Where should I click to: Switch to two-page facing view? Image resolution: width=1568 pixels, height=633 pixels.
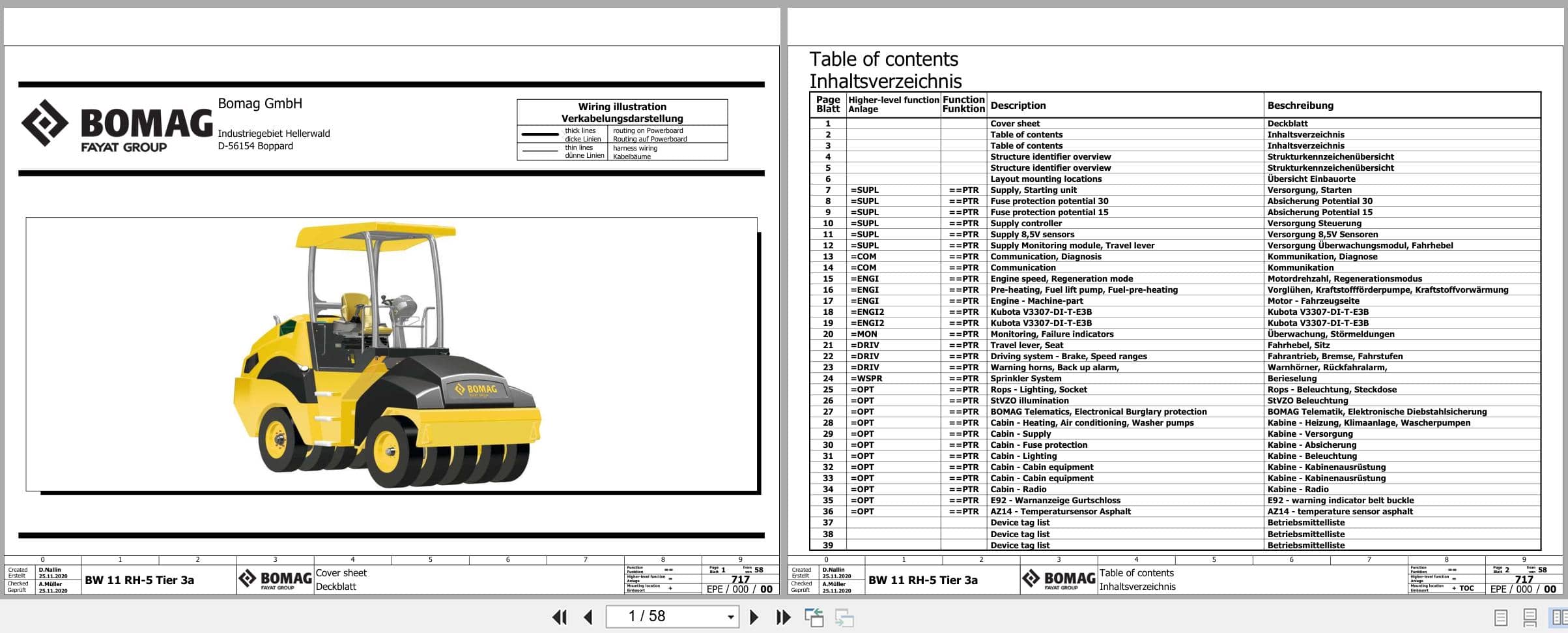(1560, 617)
